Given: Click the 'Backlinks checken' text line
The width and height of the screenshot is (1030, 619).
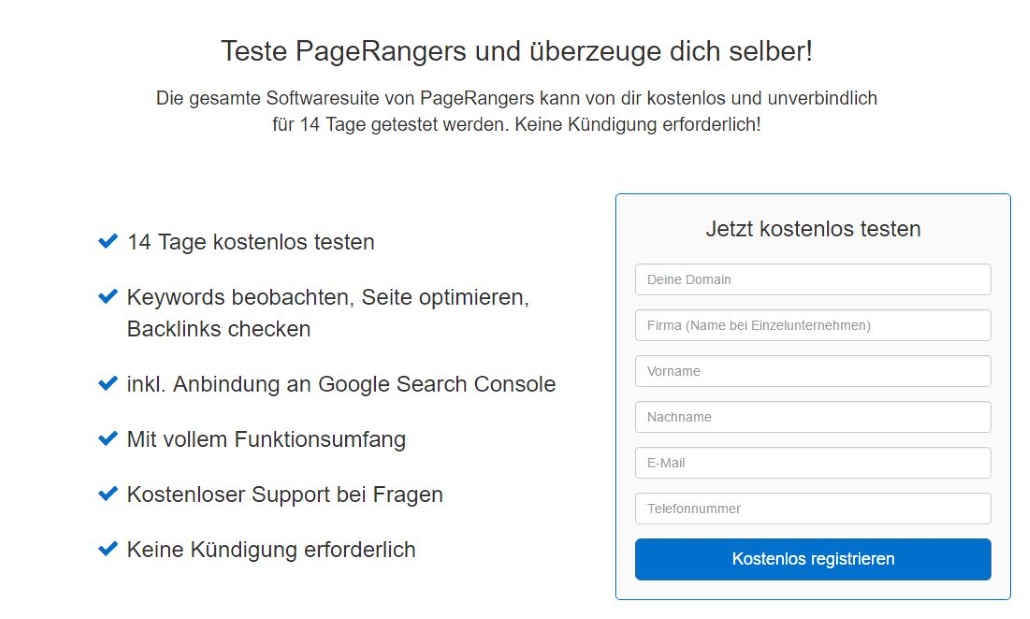Looking at the screenshot, I should click(x=218, y=329).
